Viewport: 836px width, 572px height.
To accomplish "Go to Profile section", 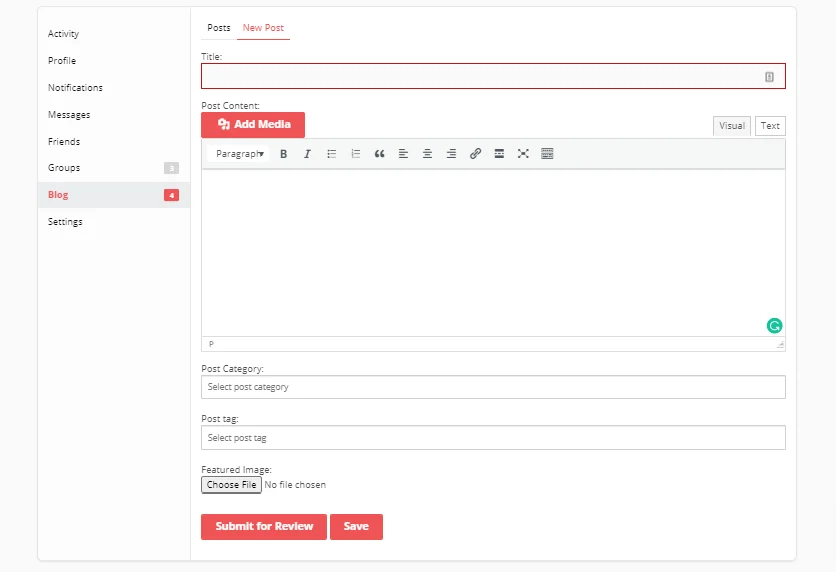I will (62, 61).
